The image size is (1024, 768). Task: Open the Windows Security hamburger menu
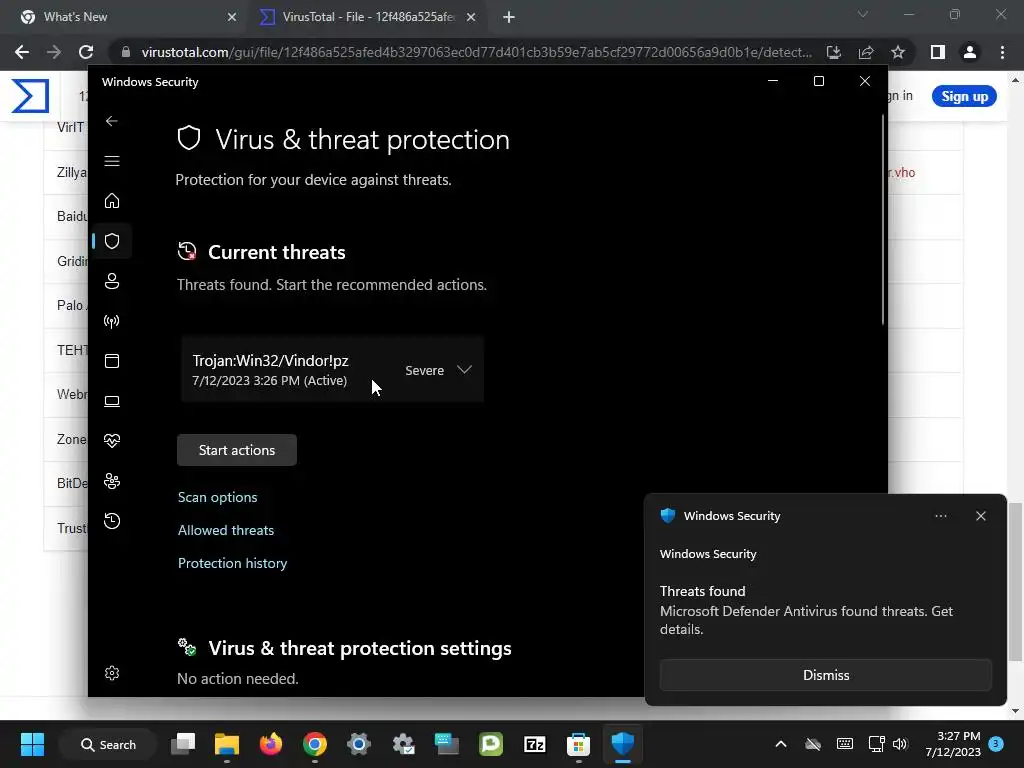click(112, 161)
